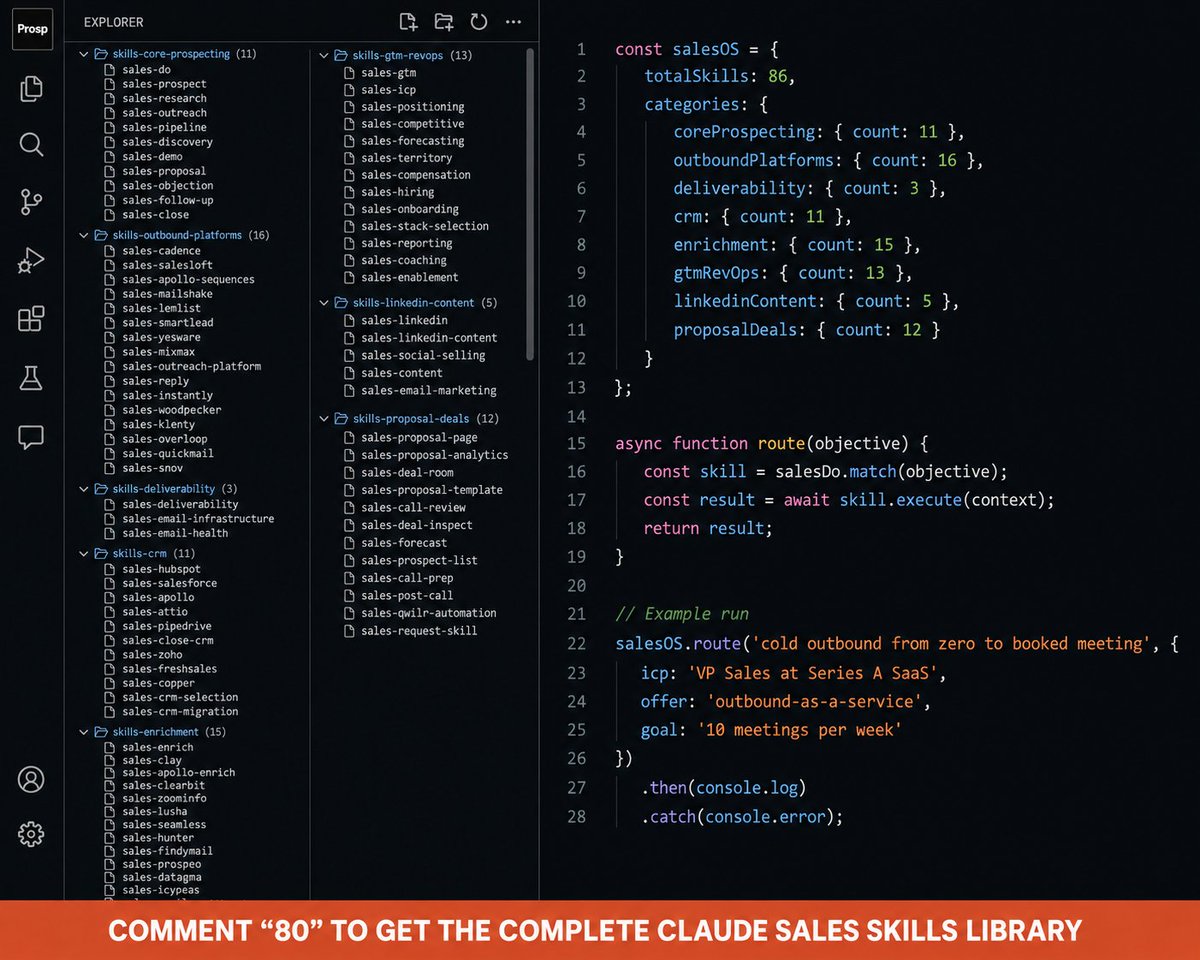Open the sales-forecasting file
1200x960 pixels.
(x=413, y=141)
